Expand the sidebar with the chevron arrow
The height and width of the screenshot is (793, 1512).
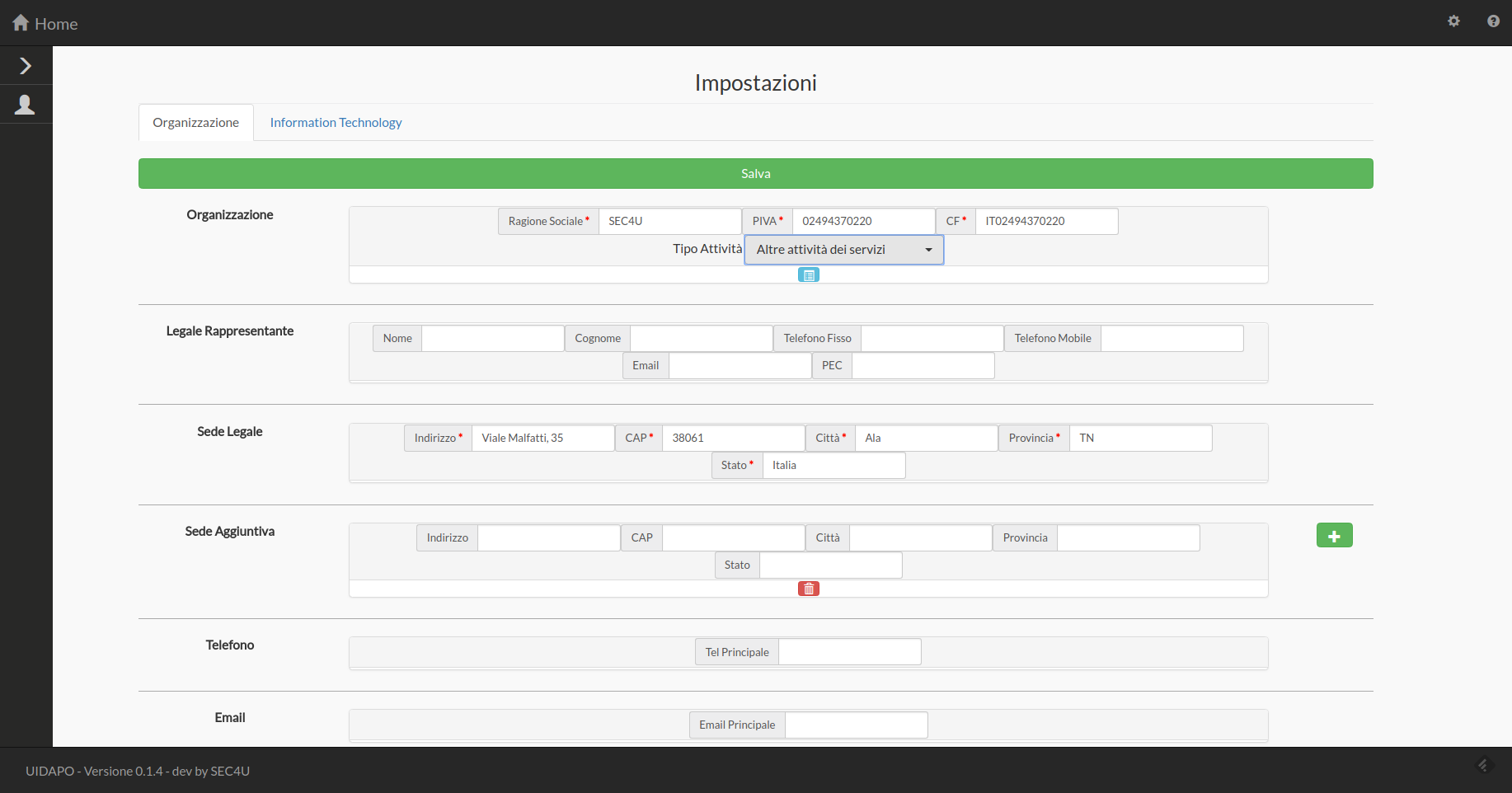pos(26,66)
